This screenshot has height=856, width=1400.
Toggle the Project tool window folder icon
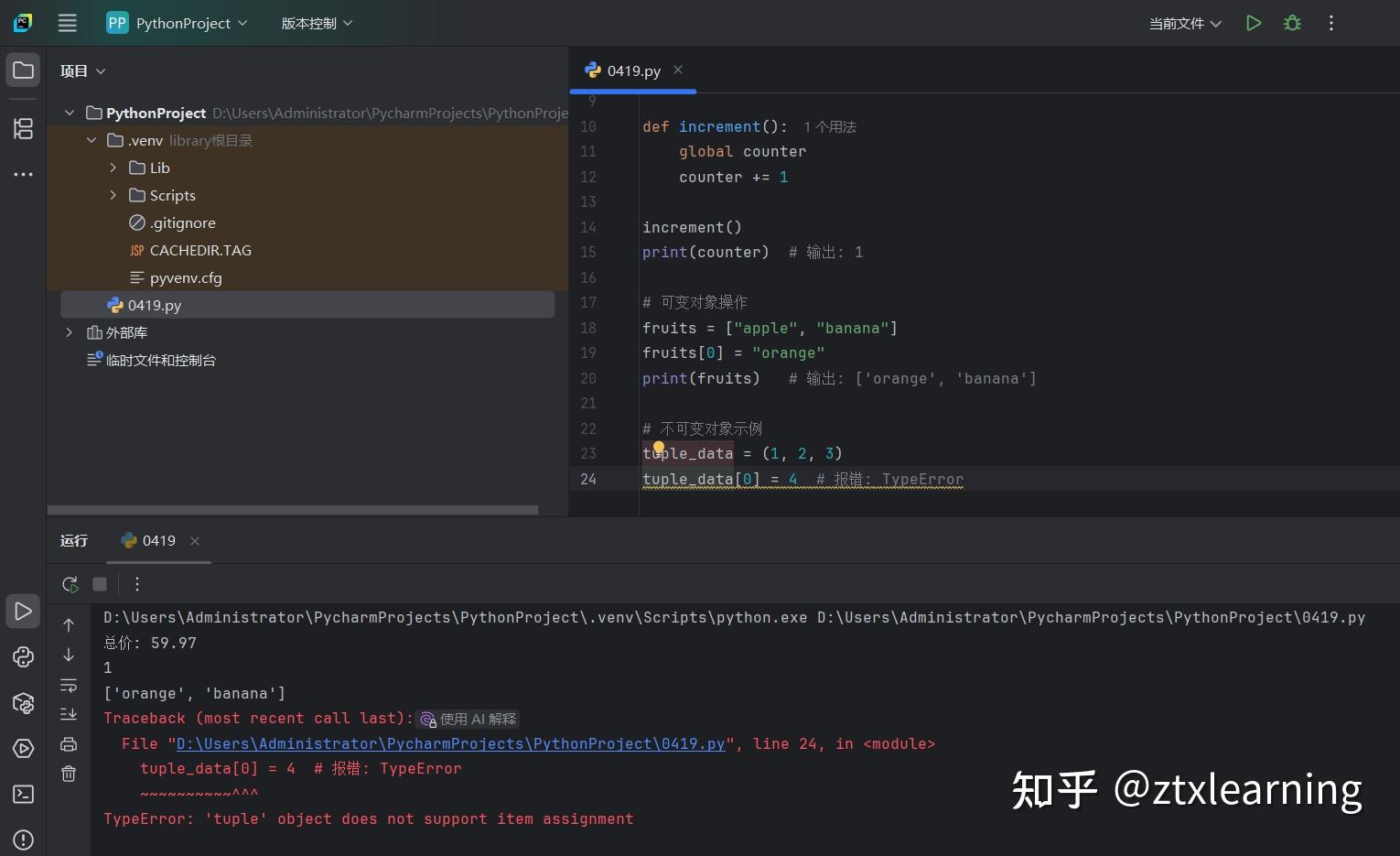point(23,70)
